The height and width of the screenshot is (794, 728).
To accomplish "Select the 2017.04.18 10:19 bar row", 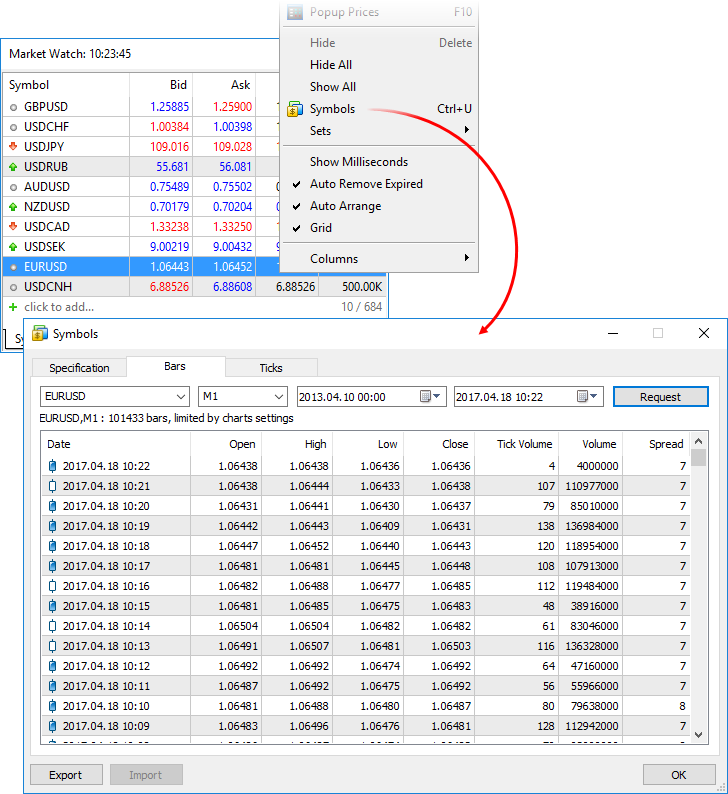I will tap(366, 526).
